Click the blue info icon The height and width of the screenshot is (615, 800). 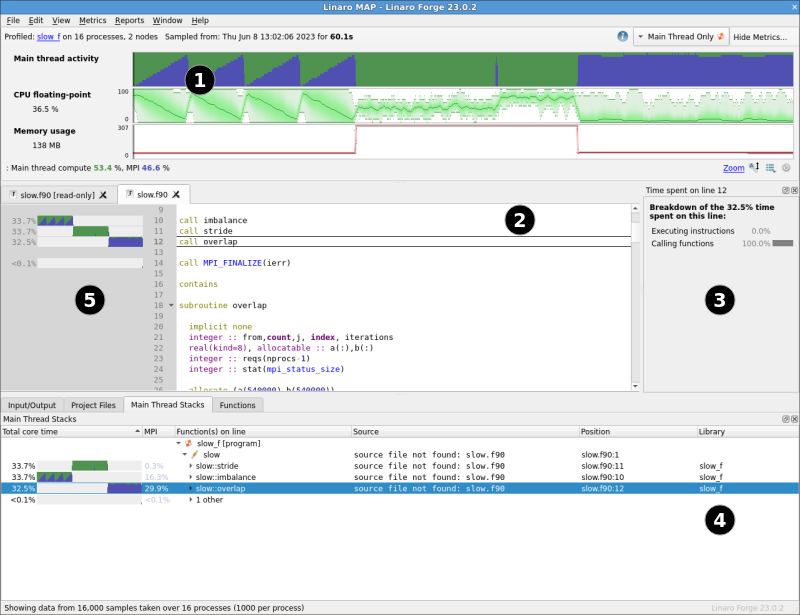[622, 36]
